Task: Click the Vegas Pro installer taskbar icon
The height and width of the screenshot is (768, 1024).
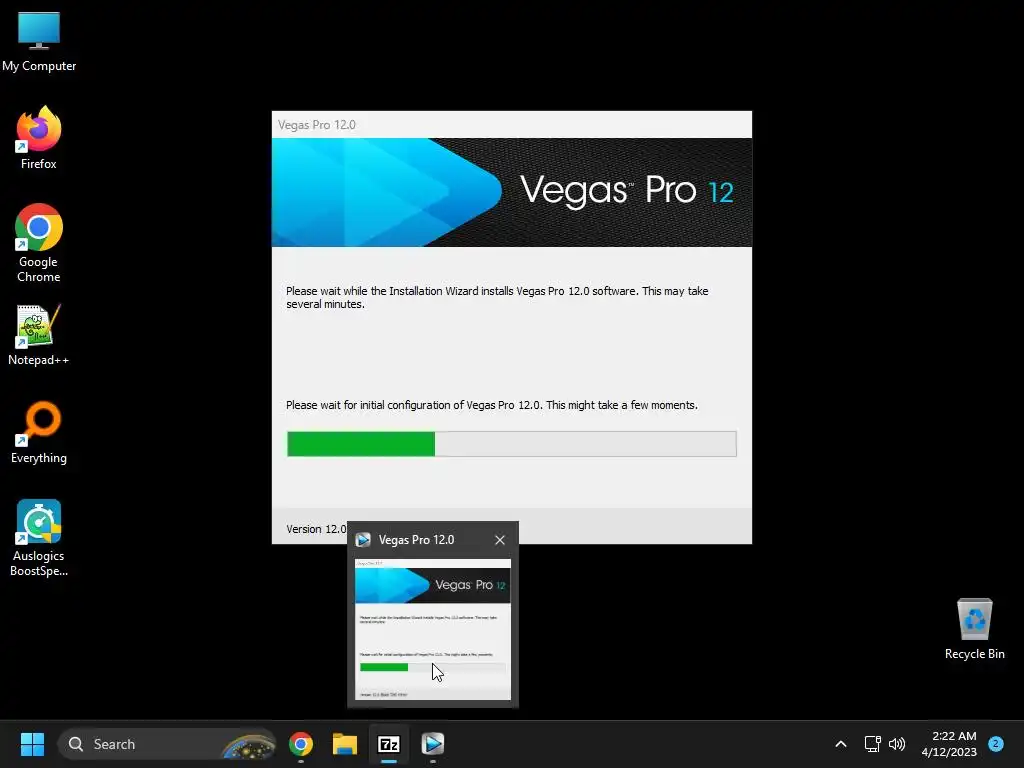Action: pos(432,744)
